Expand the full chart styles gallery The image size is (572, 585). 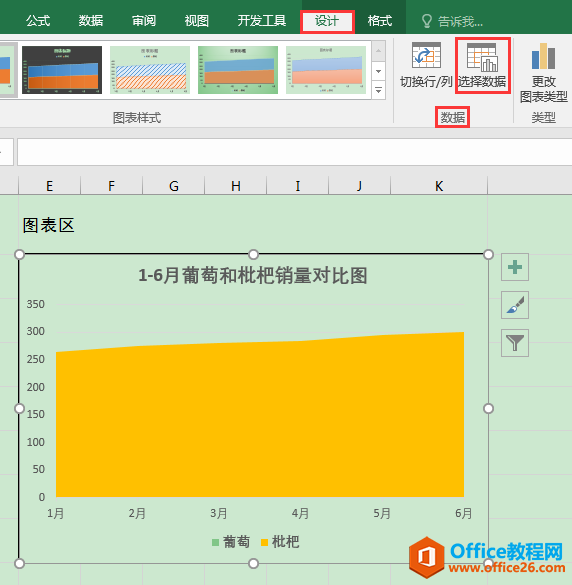pos(378,90)
